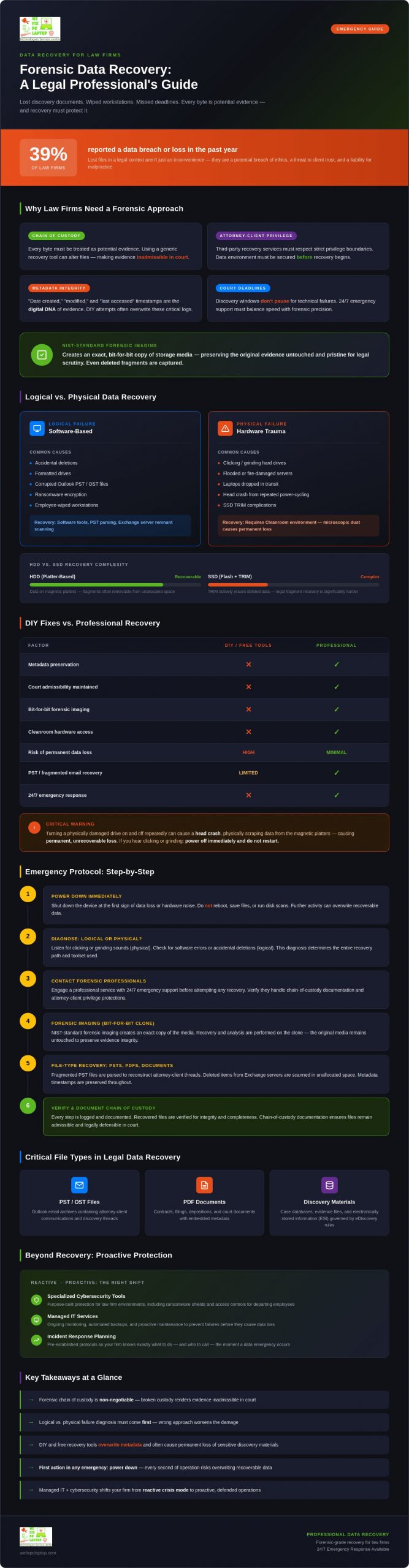Click the Logical Failure monitor icon
Screen dimensions: 409x1568
[37, 428]
